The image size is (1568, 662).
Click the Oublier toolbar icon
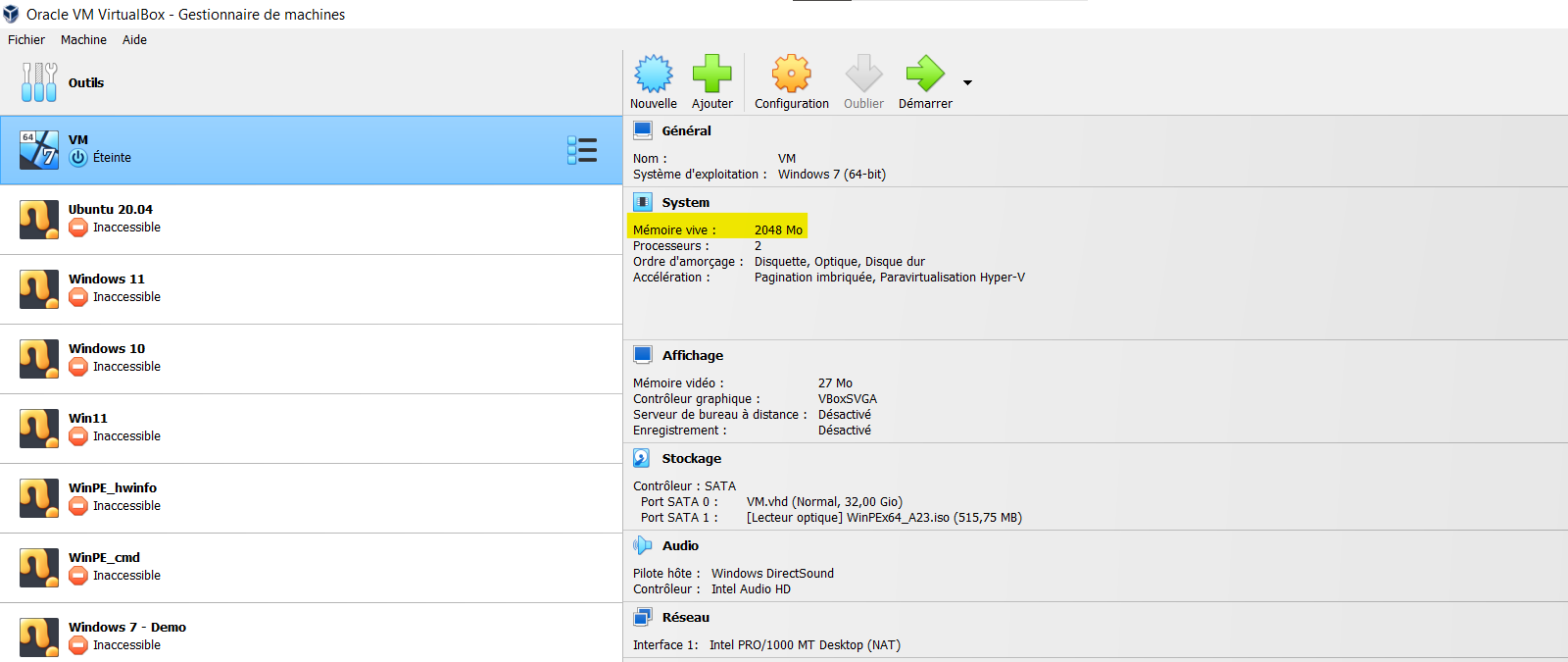coord(863,75)
